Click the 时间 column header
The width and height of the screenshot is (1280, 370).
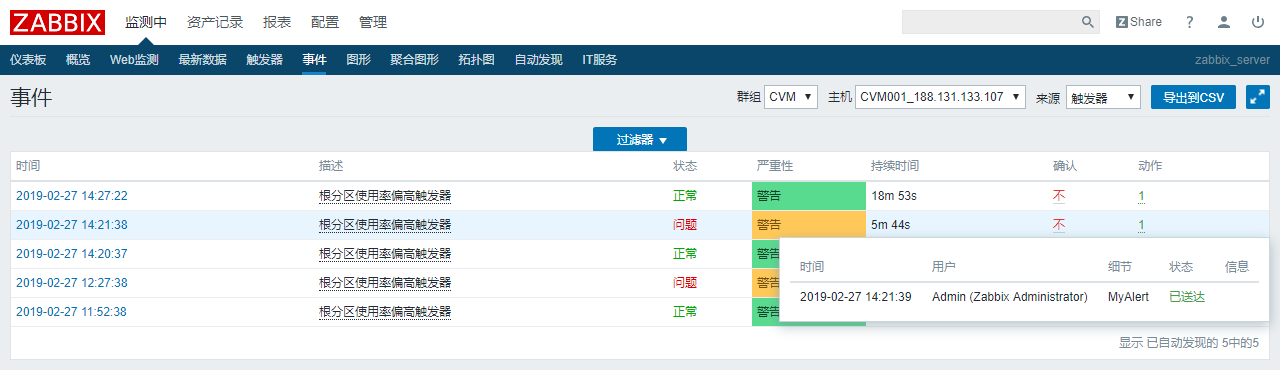[x=28, y=166]
